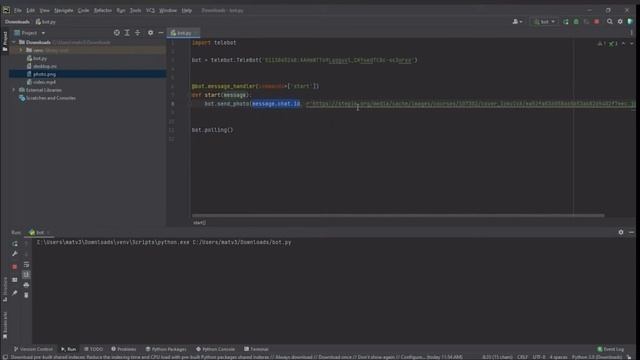
Task: Open Run panel gear settings
Action: [x=621, y=232]
